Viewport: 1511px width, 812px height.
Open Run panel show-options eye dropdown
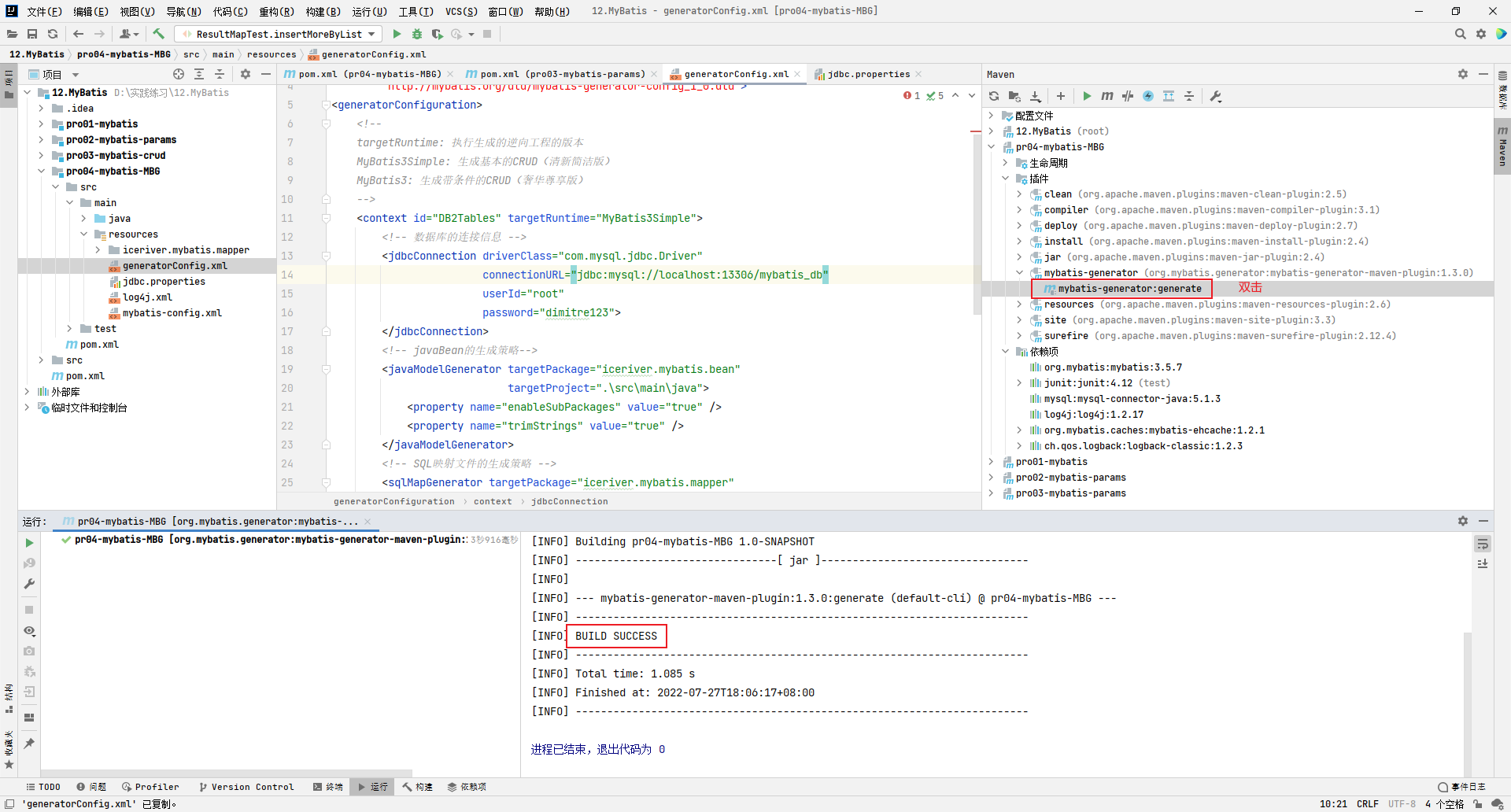pyautogui.click(x=29, y=631)
